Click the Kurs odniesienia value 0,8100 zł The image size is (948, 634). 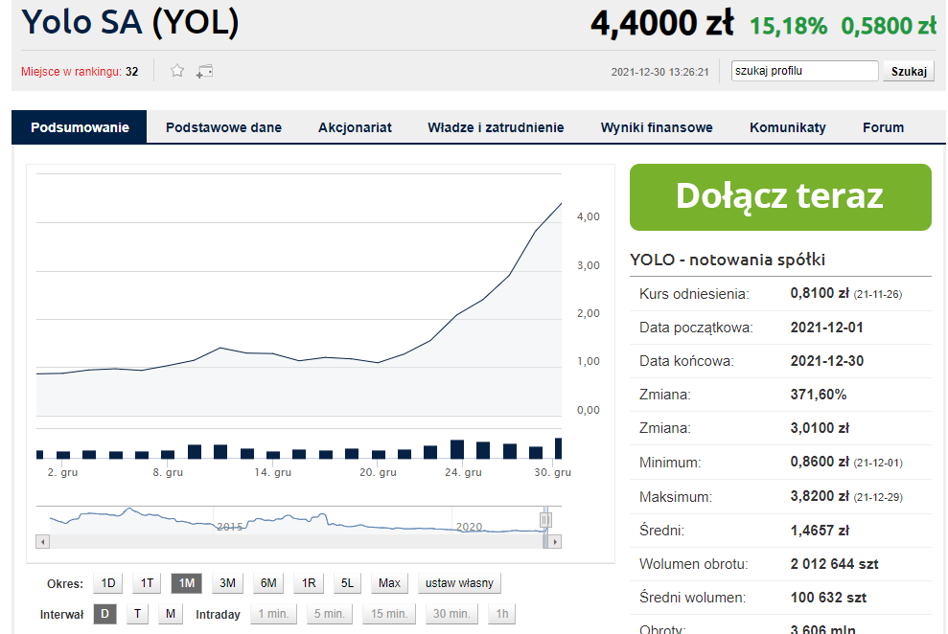click(x=820, y=293)
